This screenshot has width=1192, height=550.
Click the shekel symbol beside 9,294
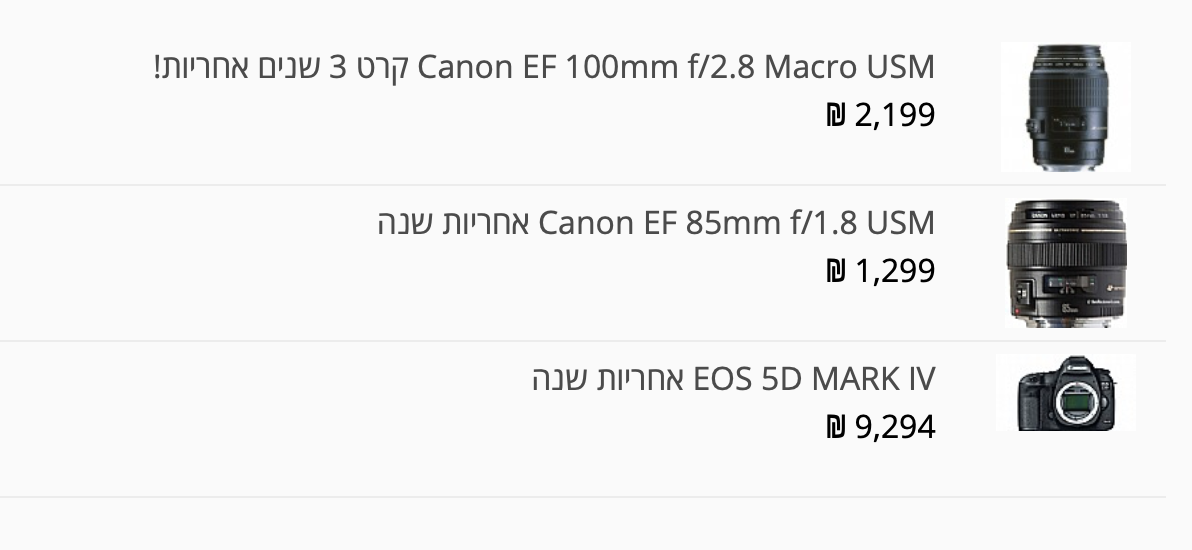click(836, 428)
